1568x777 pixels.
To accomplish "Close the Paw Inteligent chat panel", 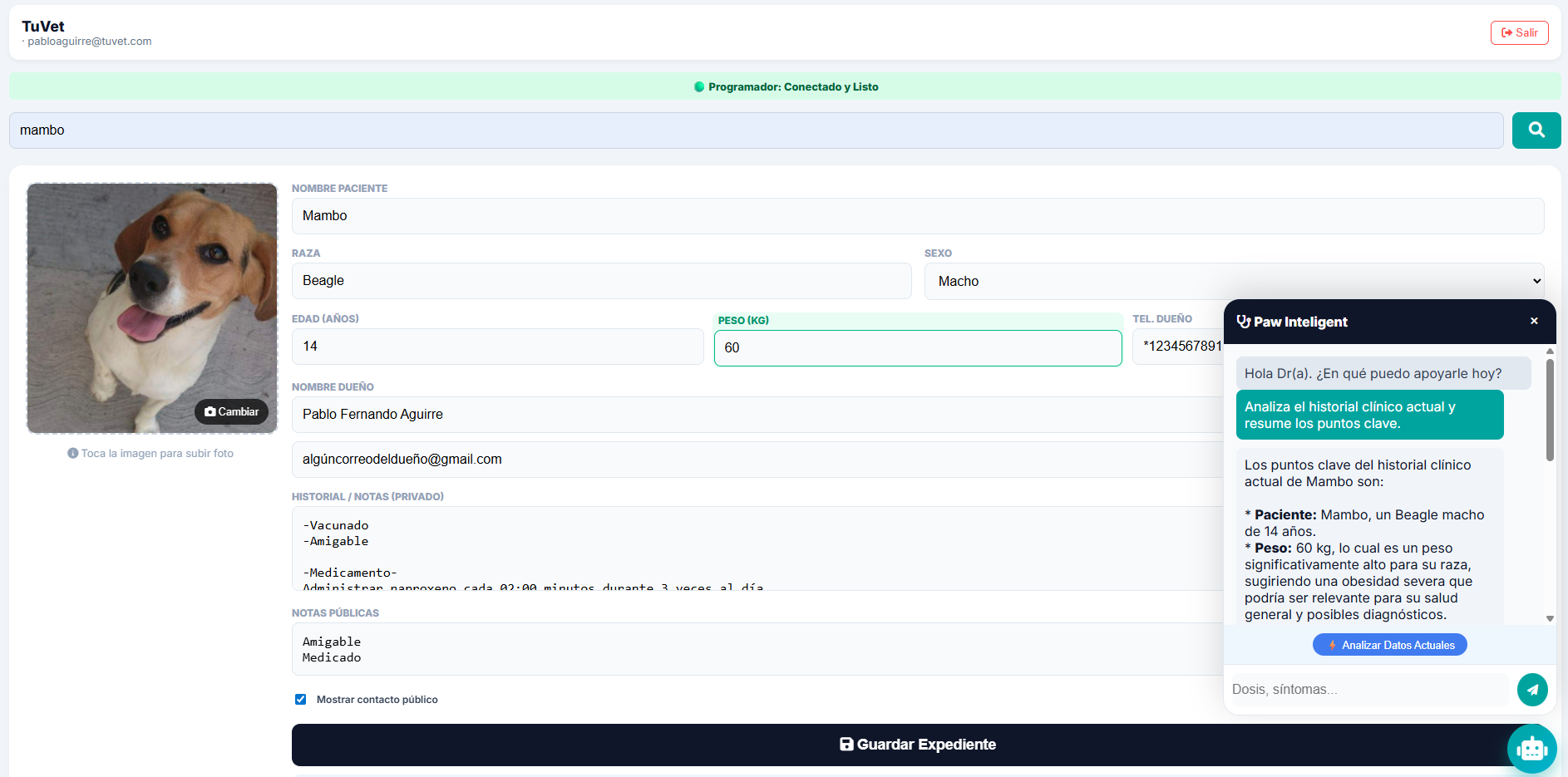I will tap(1534, 322).
